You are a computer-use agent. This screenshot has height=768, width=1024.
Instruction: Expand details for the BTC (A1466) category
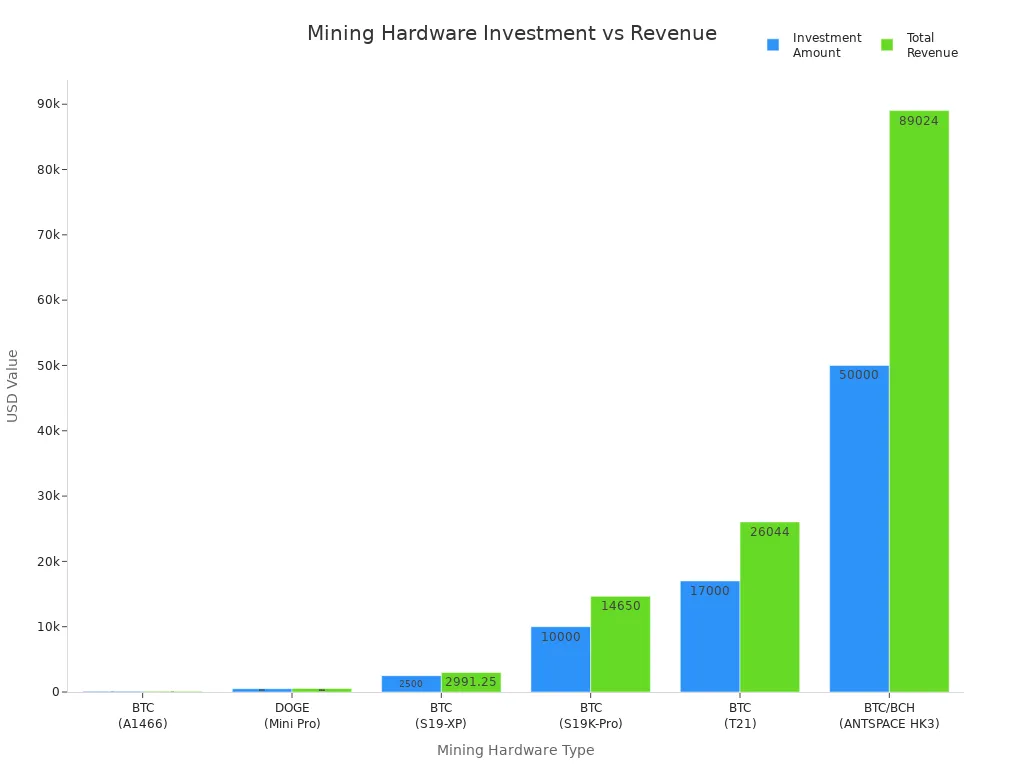point(143,715)
